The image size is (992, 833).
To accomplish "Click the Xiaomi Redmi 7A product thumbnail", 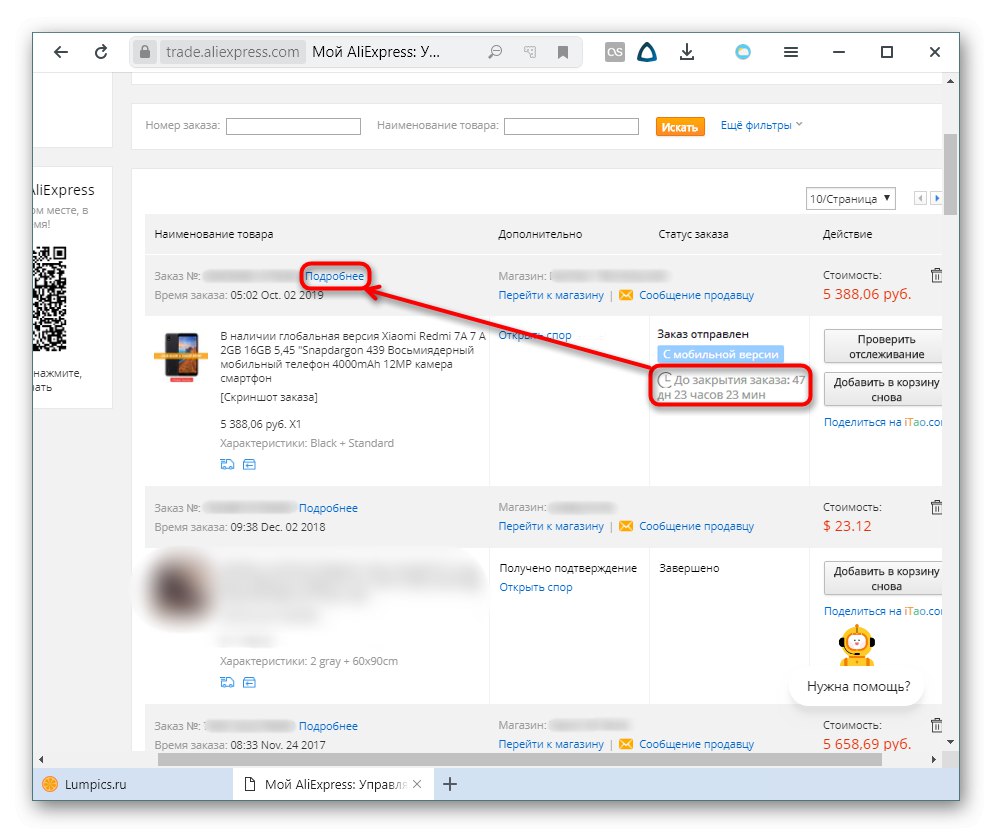I will click(x=181, y=357).
